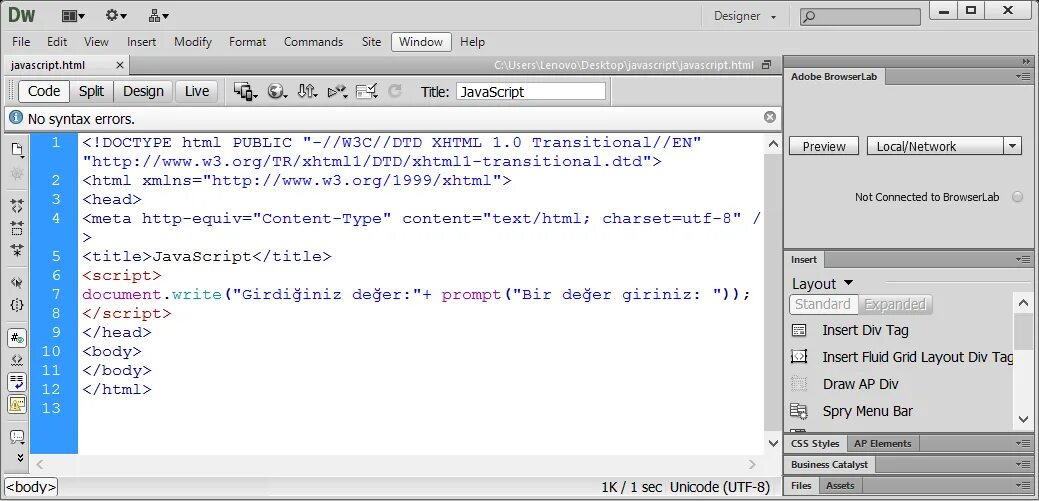Click the Show Code Navigator icon
Image resolution: width=1039 pixels, height=501 pixels.
17,174
